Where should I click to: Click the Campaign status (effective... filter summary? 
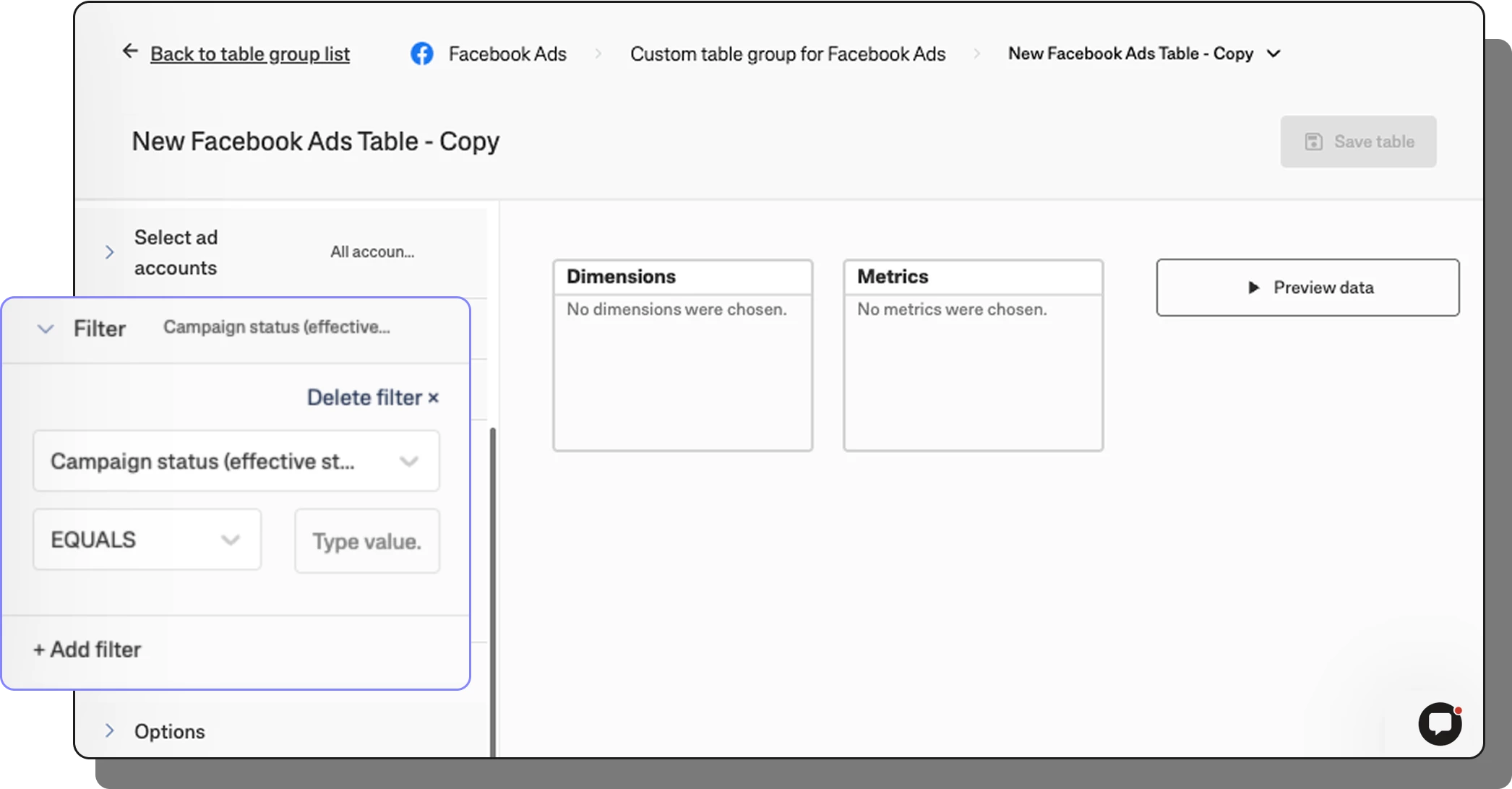277,327
